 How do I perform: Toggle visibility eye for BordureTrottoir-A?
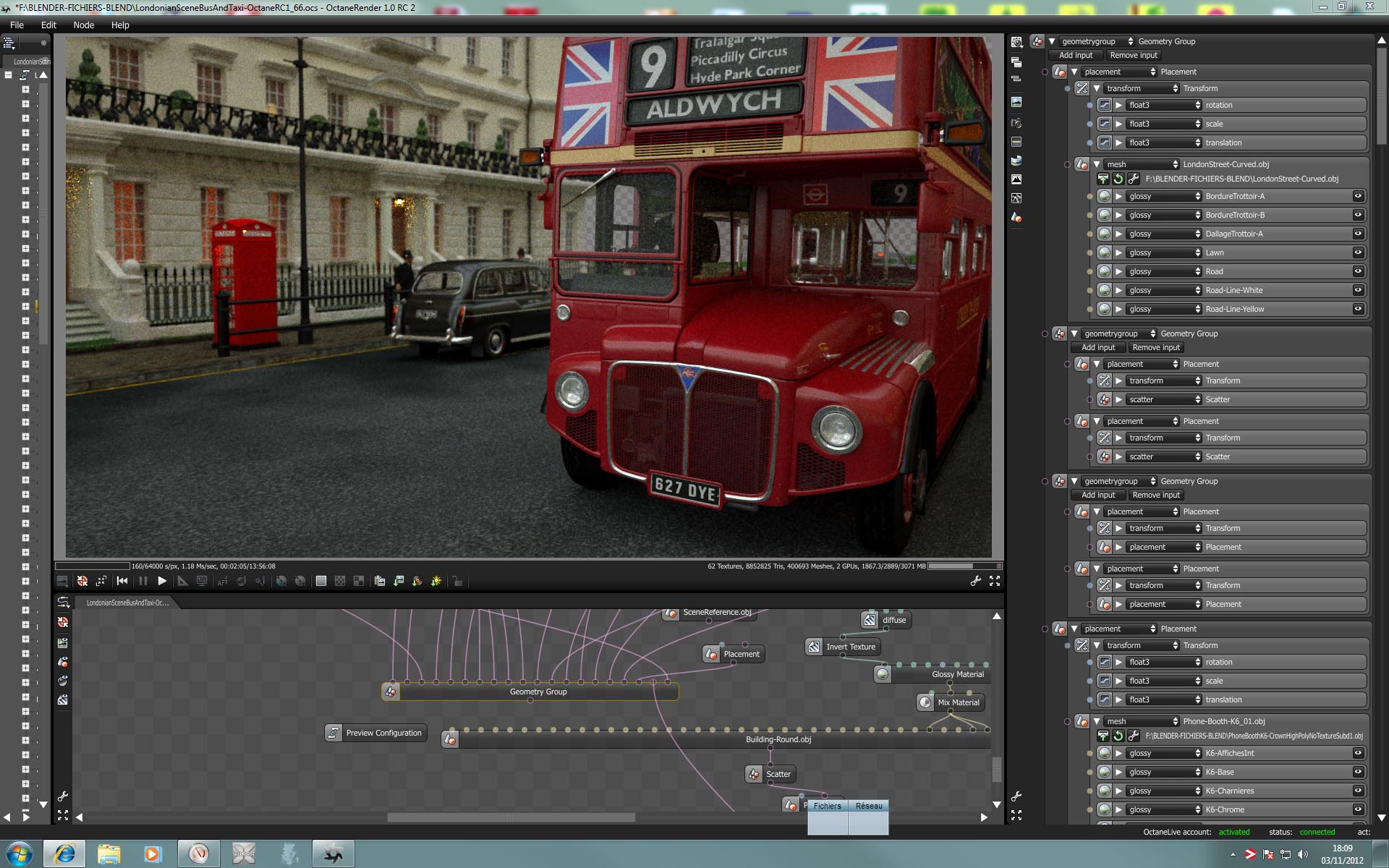(1358, 196)
